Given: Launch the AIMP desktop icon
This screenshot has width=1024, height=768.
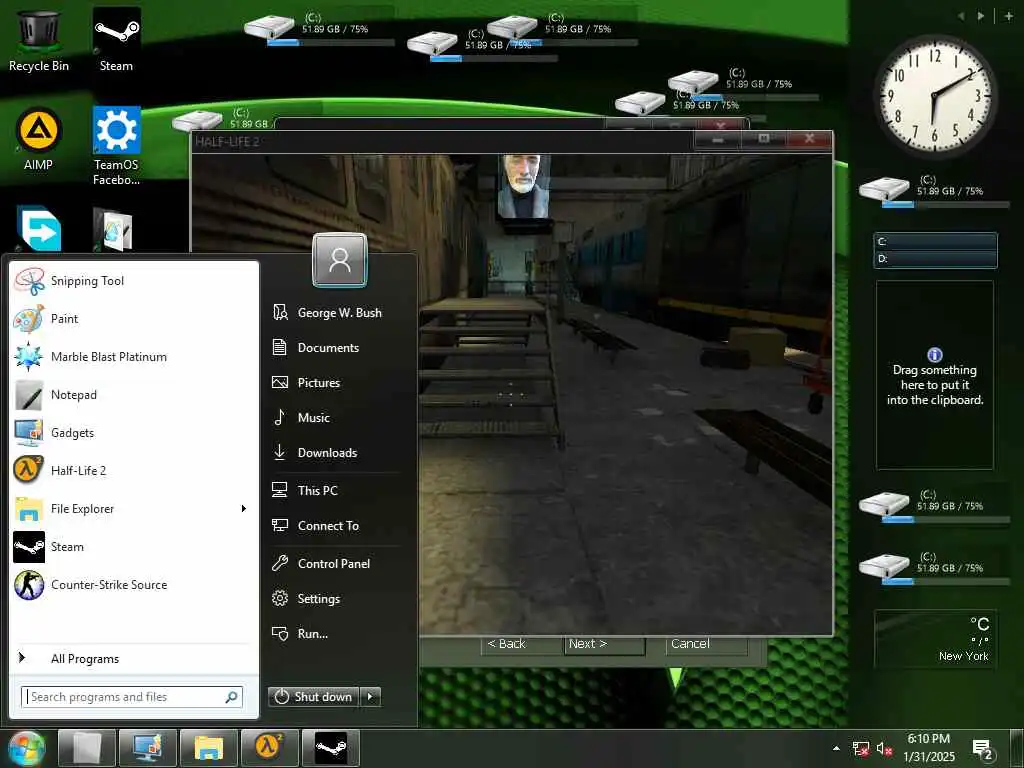Looking at the screenshot, I should (39, 138).
